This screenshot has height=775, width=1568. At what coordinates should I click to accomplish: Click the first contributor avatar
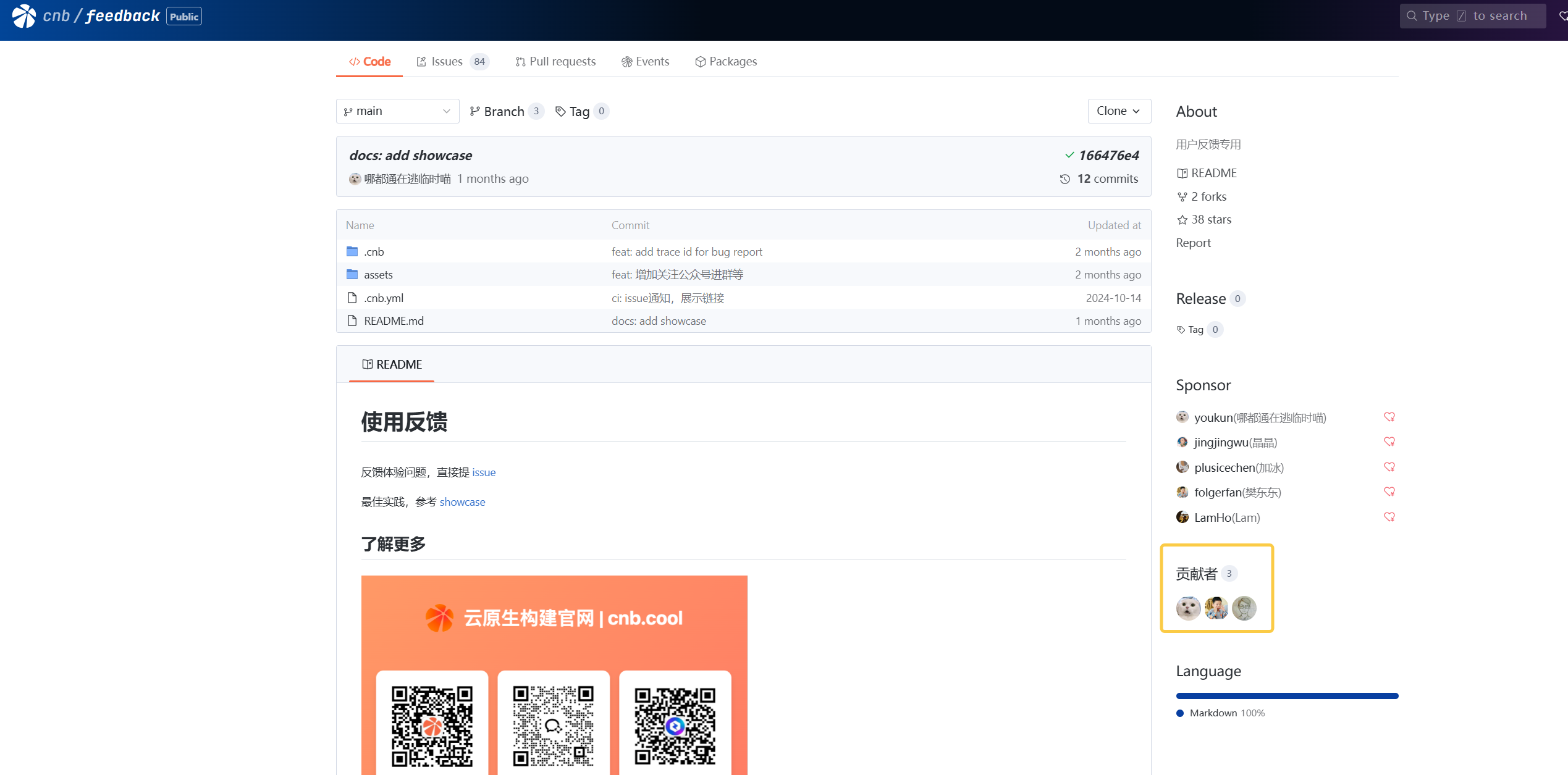[1188, 608]
